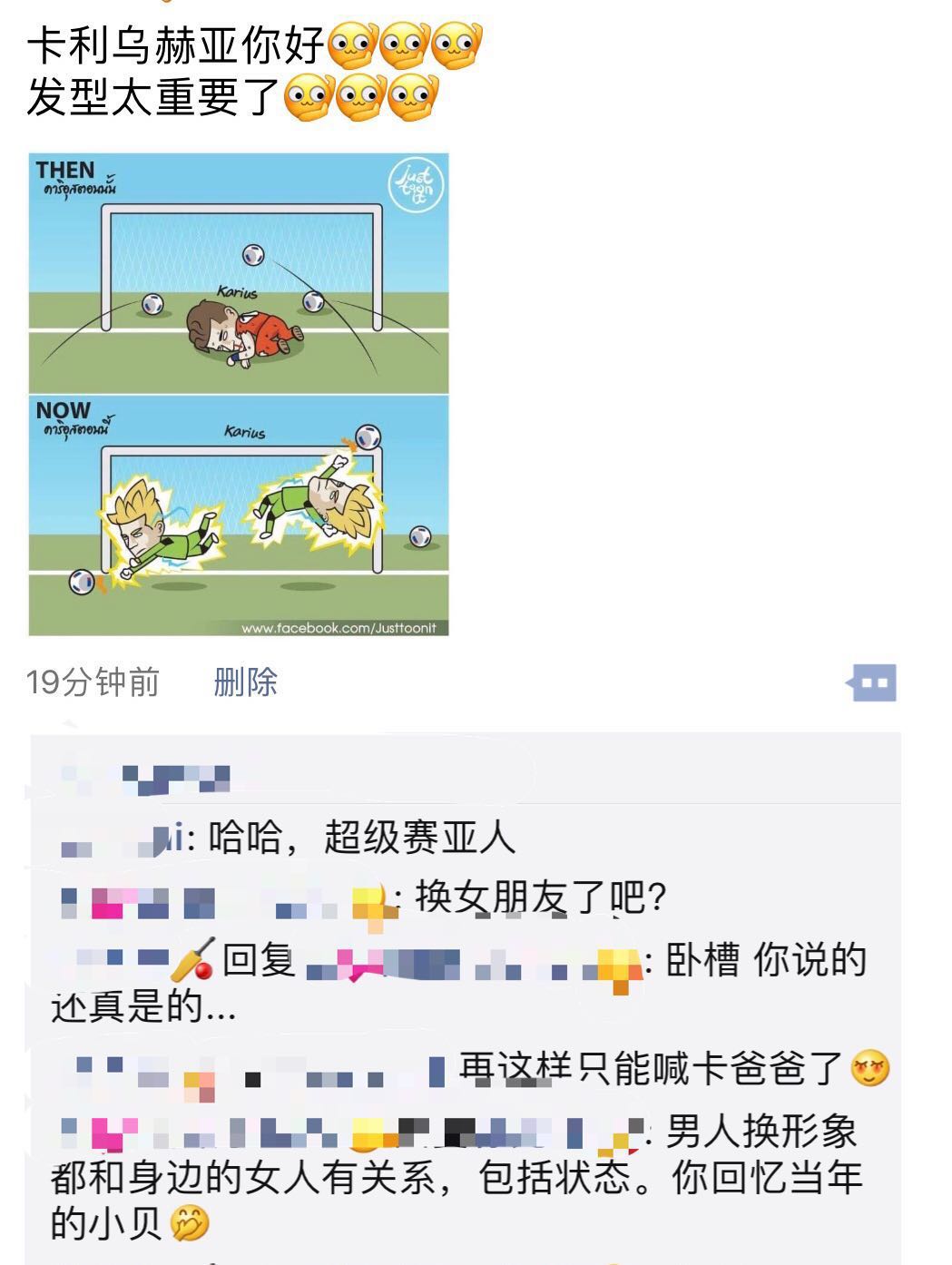
Task: Tap the comment 再这样只能喊卡爸爸了
Action: click(652, 1068)
